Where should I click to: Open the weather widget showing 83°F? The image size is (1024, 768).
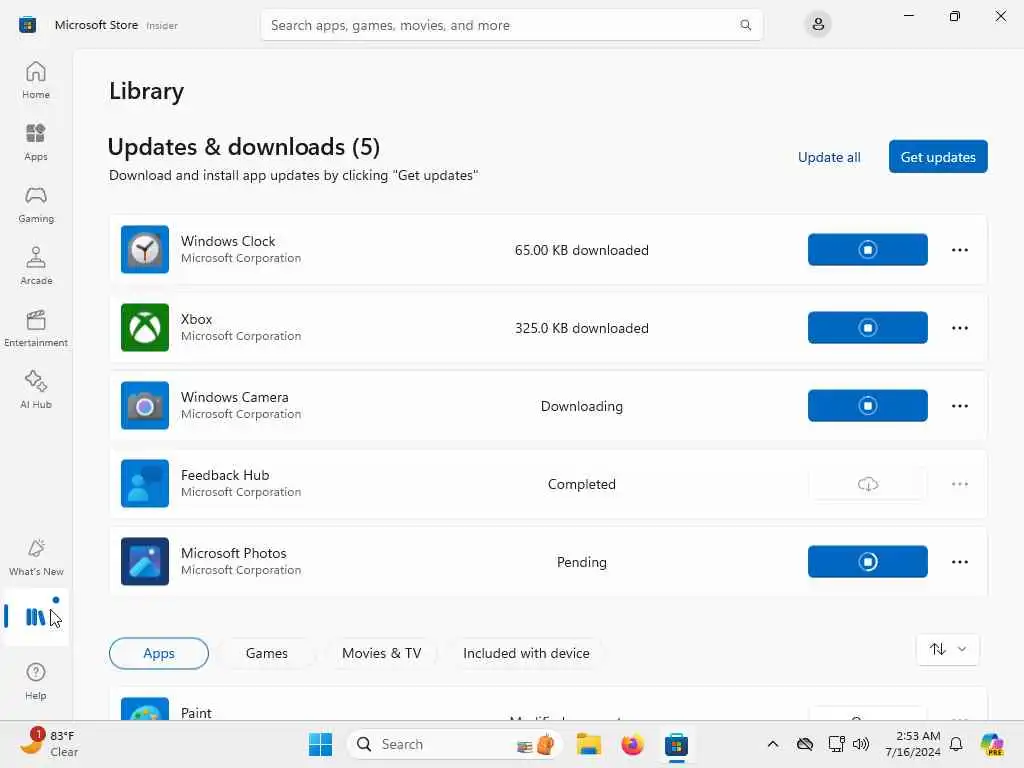coord(49,743)
